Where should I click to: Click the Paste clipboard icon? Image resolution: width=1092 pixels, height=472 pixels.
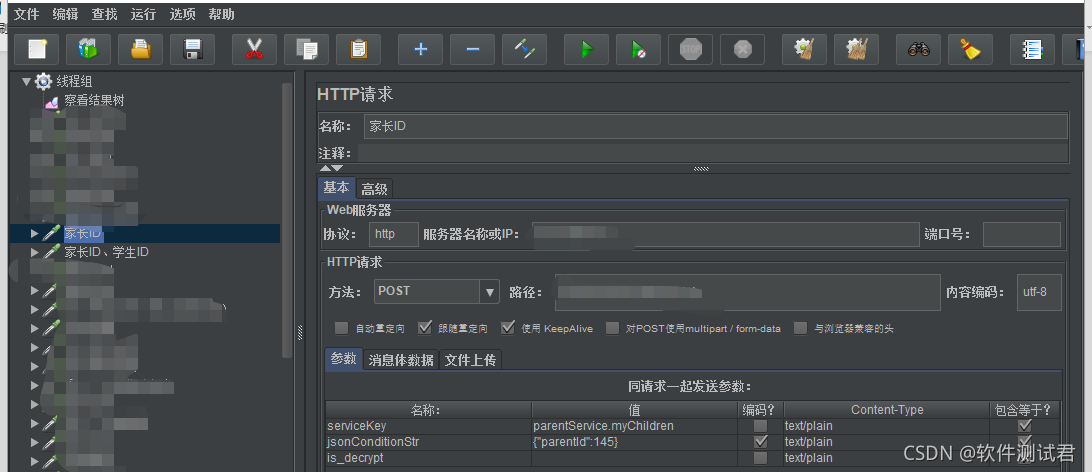[358, 49]
